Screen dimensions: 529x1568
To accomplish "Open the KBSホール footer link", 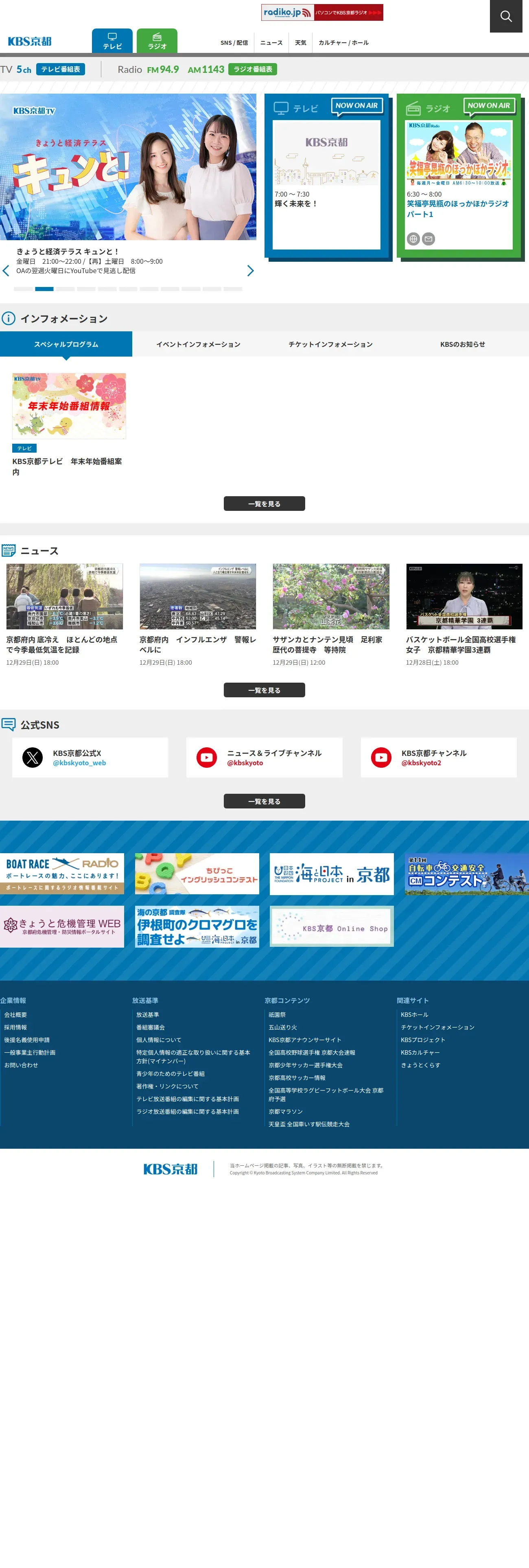I will pyautogui.click(x=414, y=1015).
